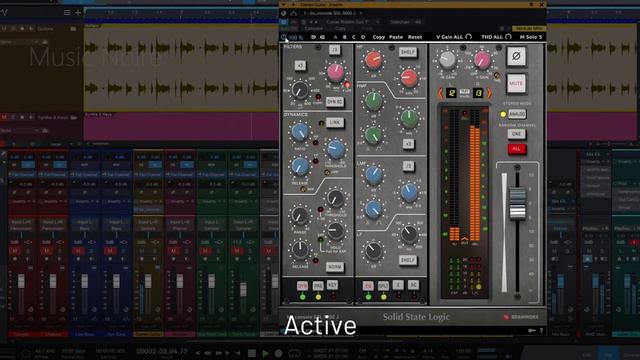The height and width of the screenshot is (360, 640).
Task: Click Copy in the plugin toolbar
Action: [378, 37]
